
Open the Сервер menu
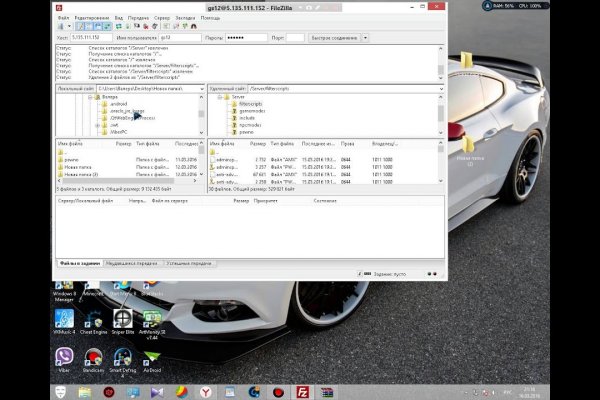click(x=161, y=17)
